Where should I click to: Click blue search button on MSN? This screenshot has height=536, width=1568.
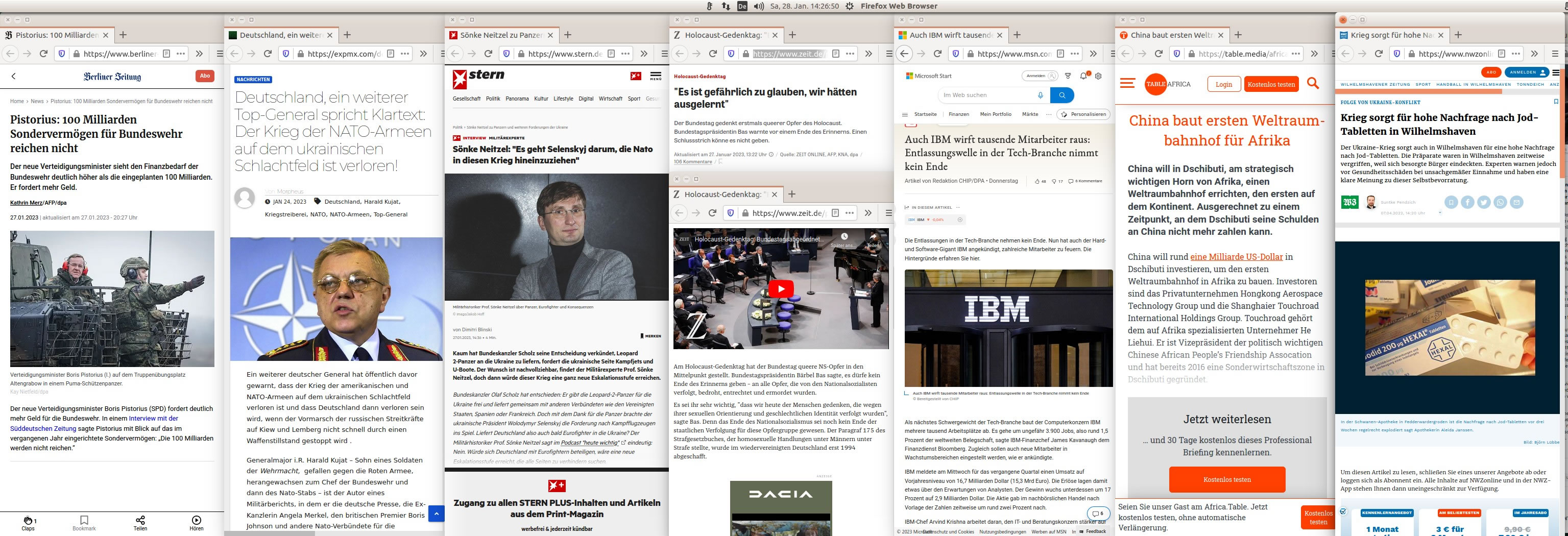click(x=1062, y=95)
